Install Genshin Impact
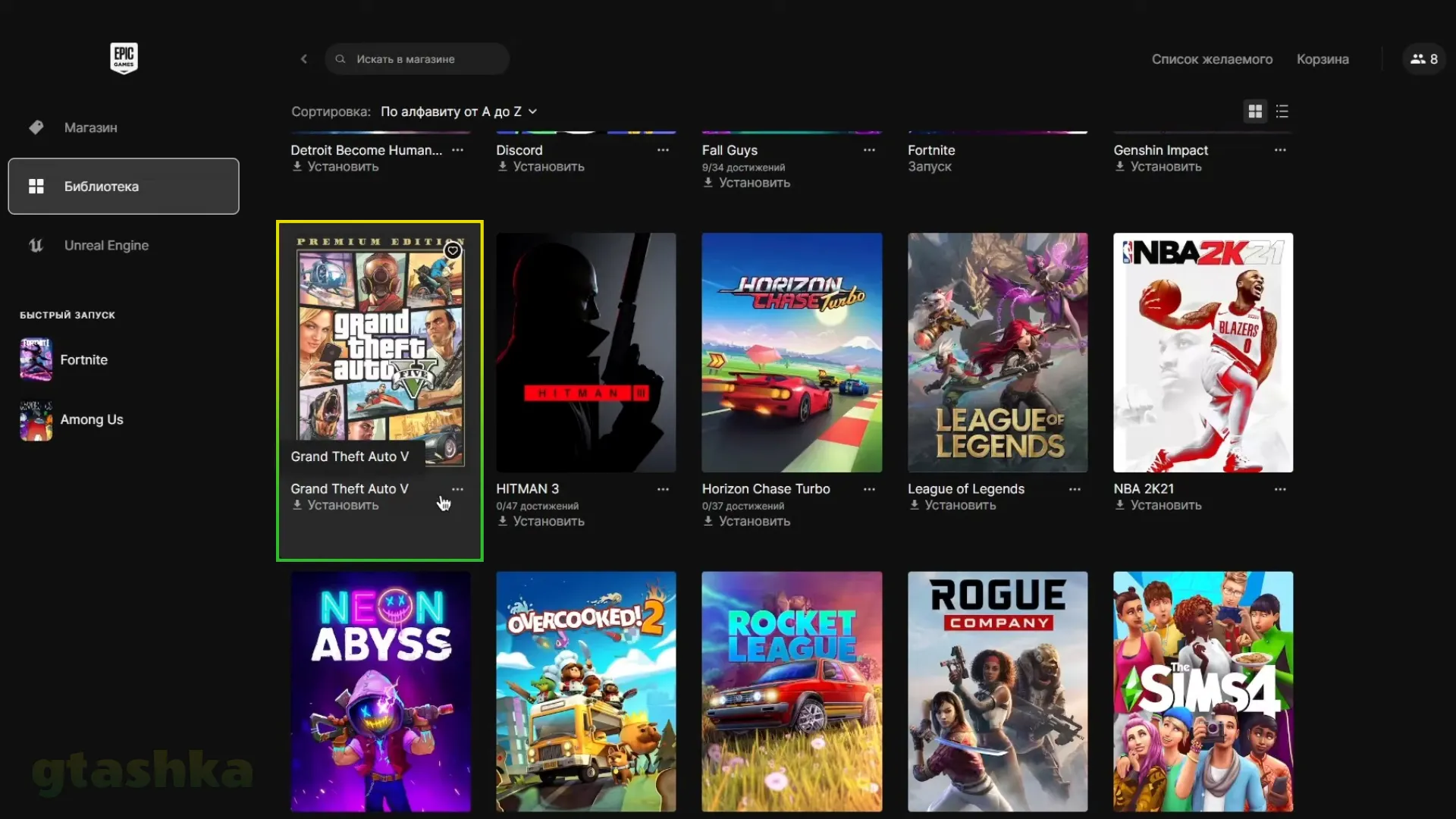Screen dimensions: 1456x819 click(1159, 166)
